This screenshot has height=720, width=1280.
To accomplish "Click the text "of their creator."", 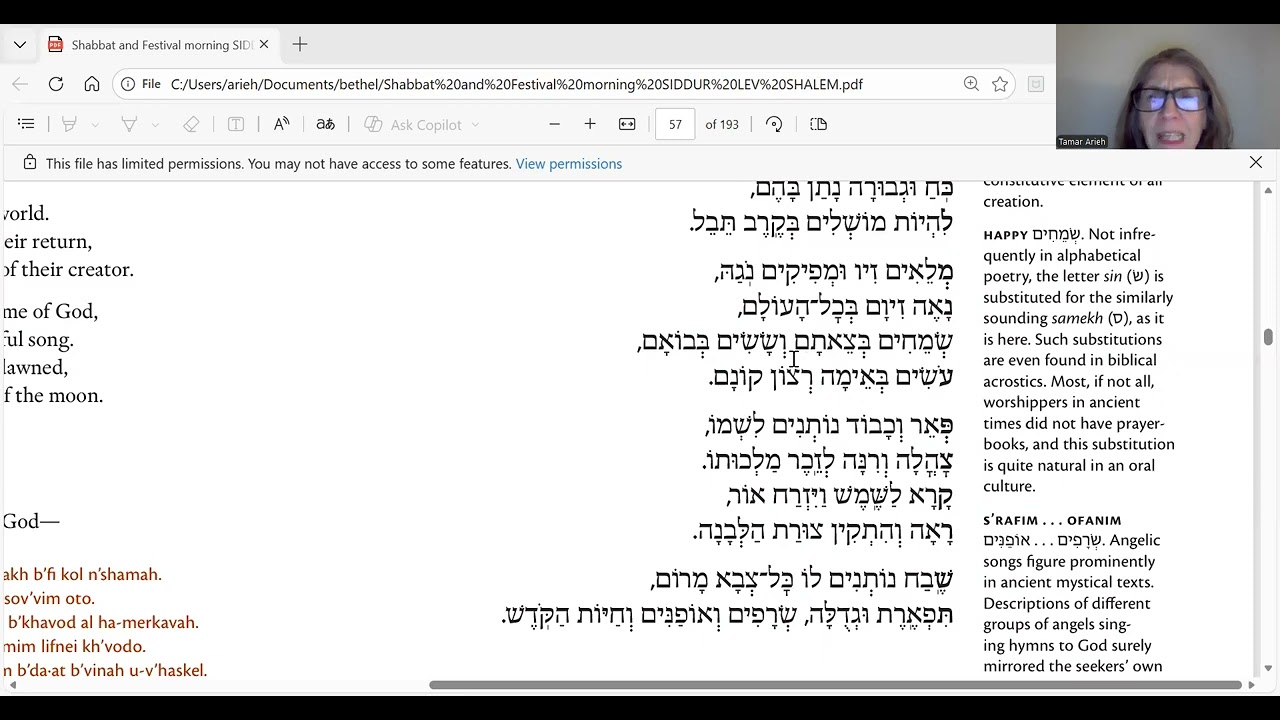I will click(68, 269).
